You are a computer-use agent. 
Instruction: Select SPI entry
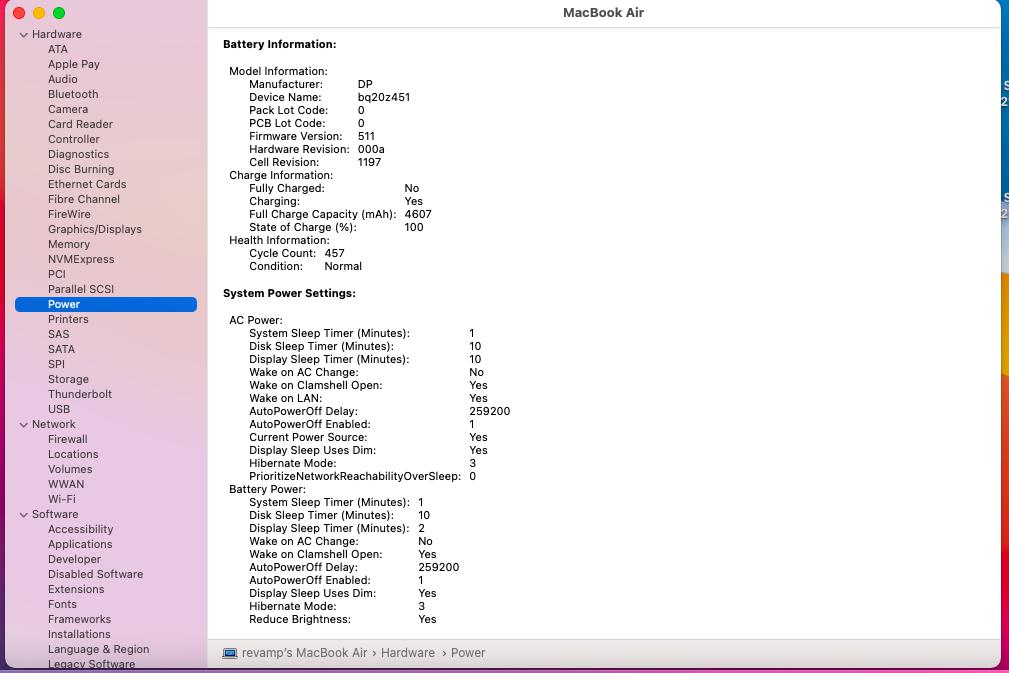click(x=56, y=364)
